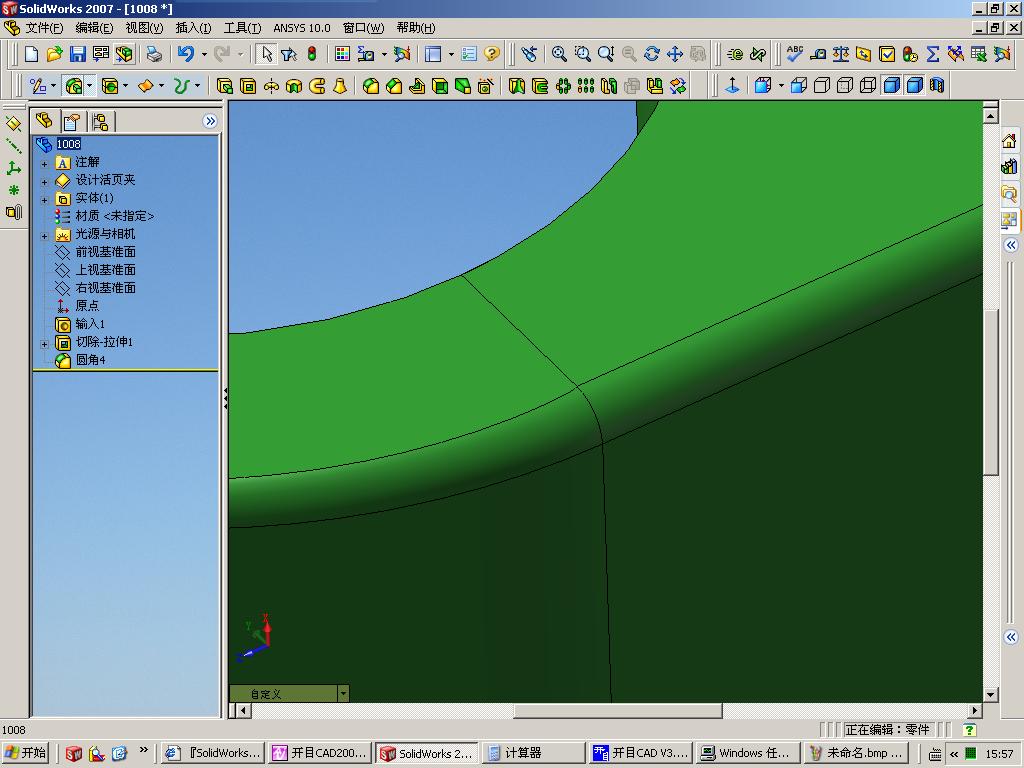This screenshot has height=768, width=1024.
Task: Toggle Shaded With Edges display mode
Action: click(891, 86)
